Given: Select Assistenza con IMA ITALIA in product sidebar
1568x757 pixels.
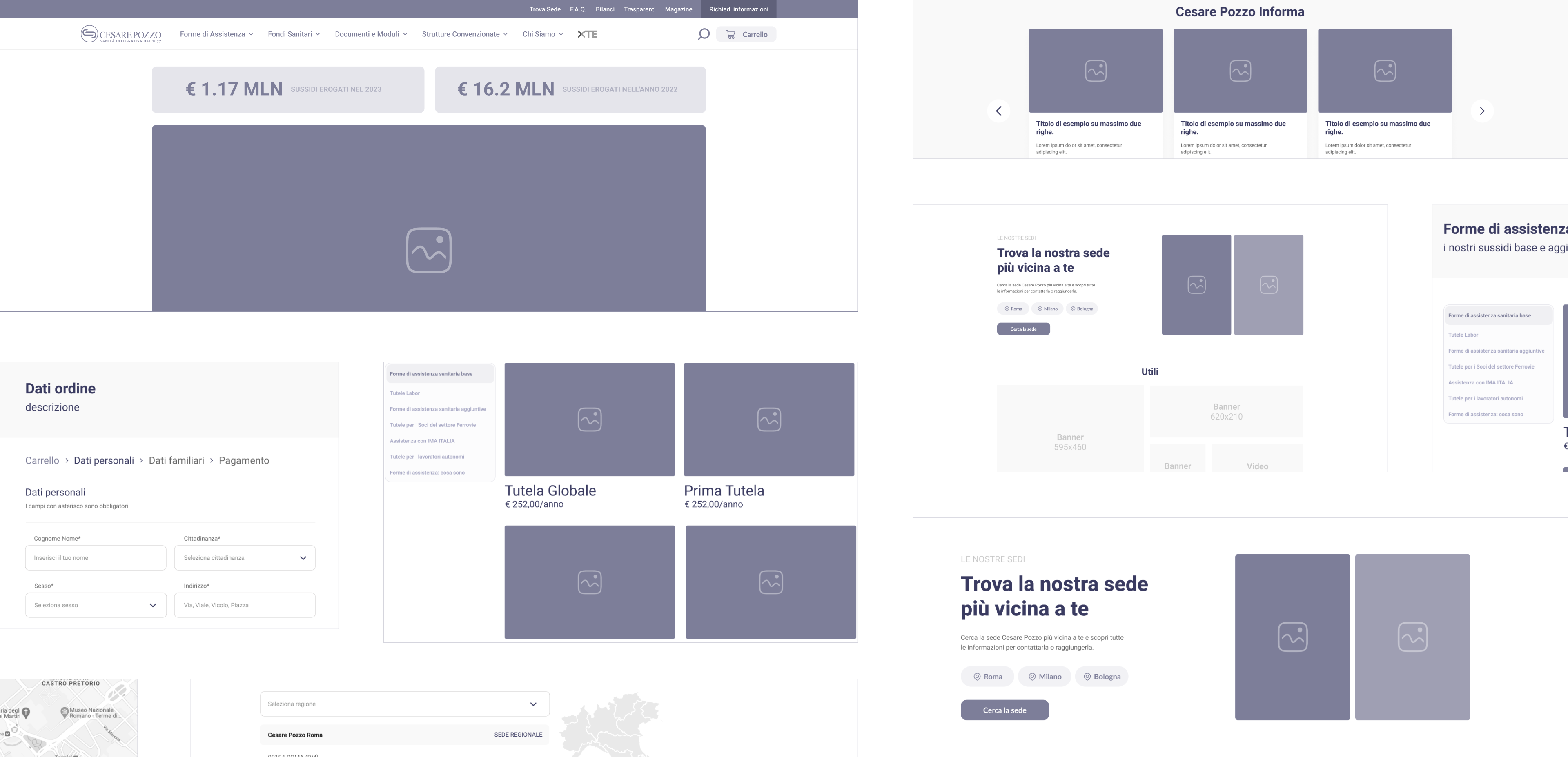Looking at the screenshot, I should (423, 441).
